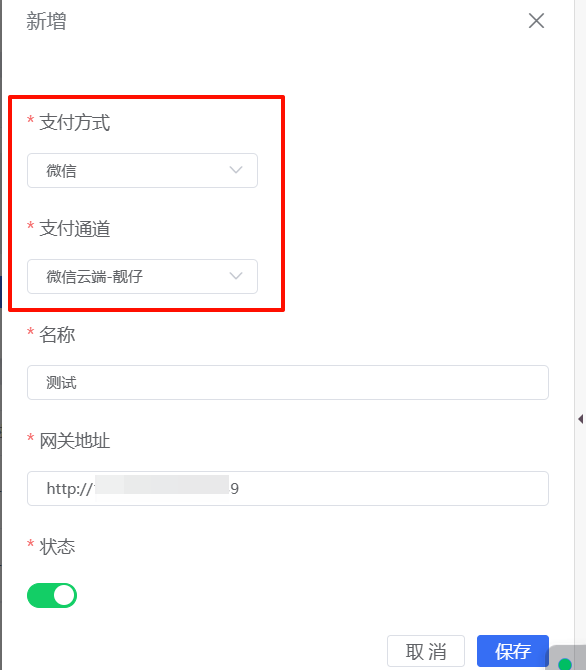
Task: Click the 名称 field label
Action: point(57,335)
